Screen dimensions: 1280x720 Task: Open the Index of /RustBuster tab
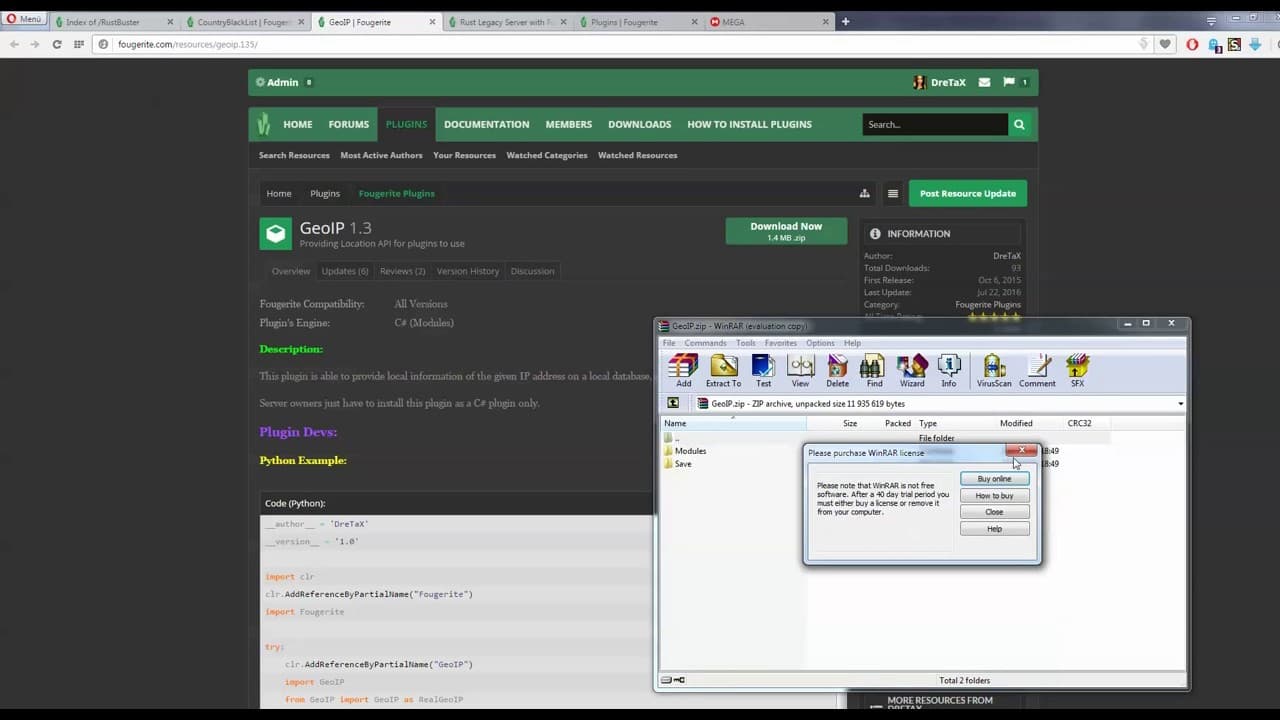[x=114, y=22]
